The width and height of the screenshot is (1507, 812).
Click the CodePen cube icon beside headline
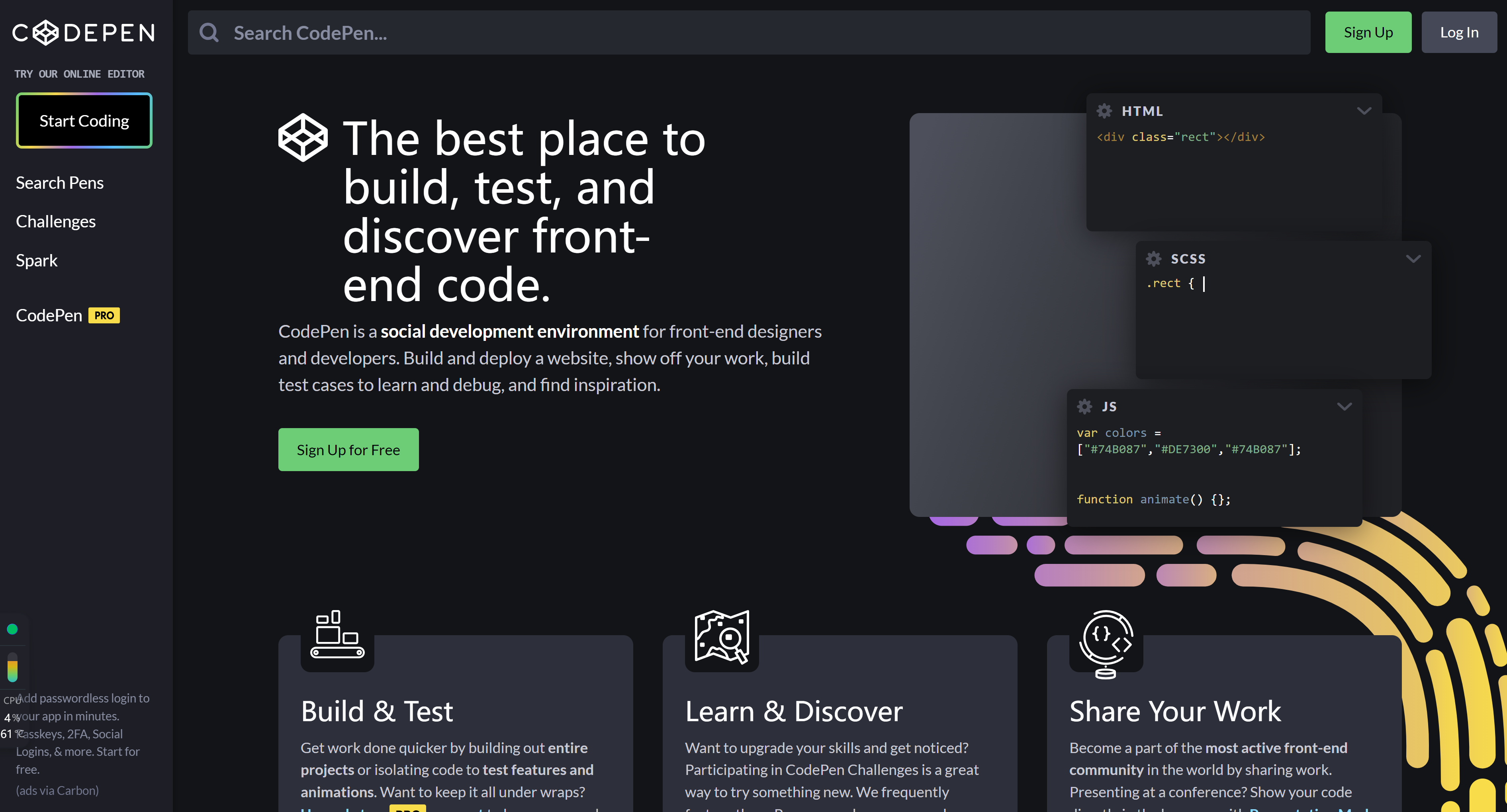(302, 137)
